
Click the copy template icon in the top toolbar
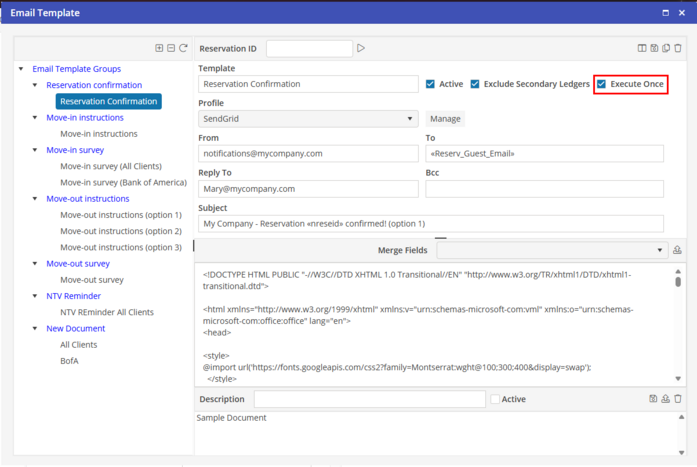click(x=666, y=48)
